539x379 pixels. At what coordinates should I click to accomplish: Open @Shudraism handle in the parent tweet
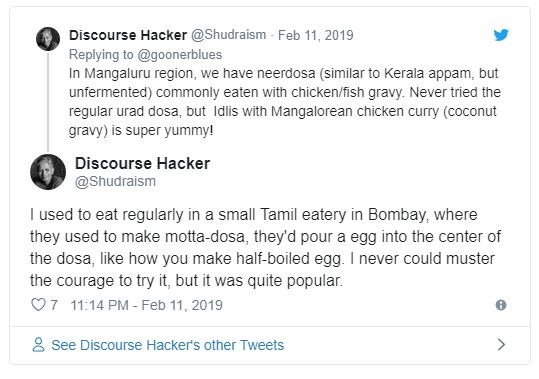click(228, 35)
